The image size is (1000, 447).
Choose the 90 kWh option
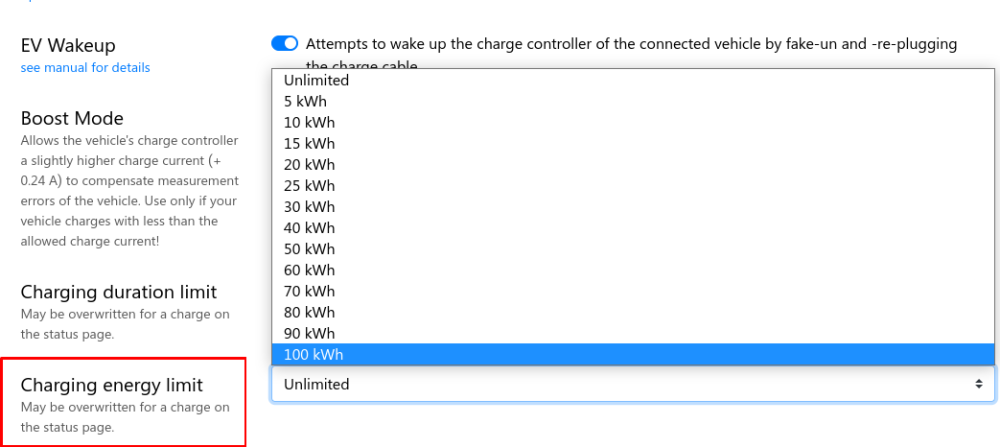(x=309, y=333)
